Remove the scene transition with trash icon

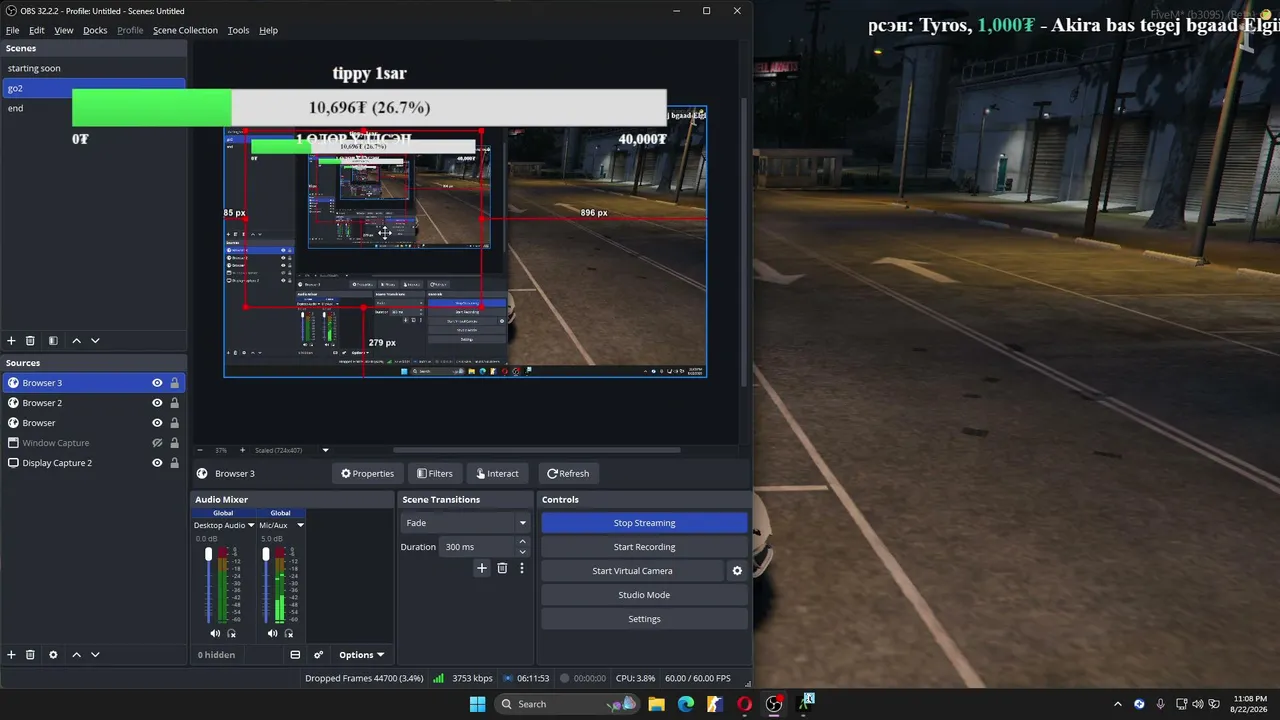(502, 568)
